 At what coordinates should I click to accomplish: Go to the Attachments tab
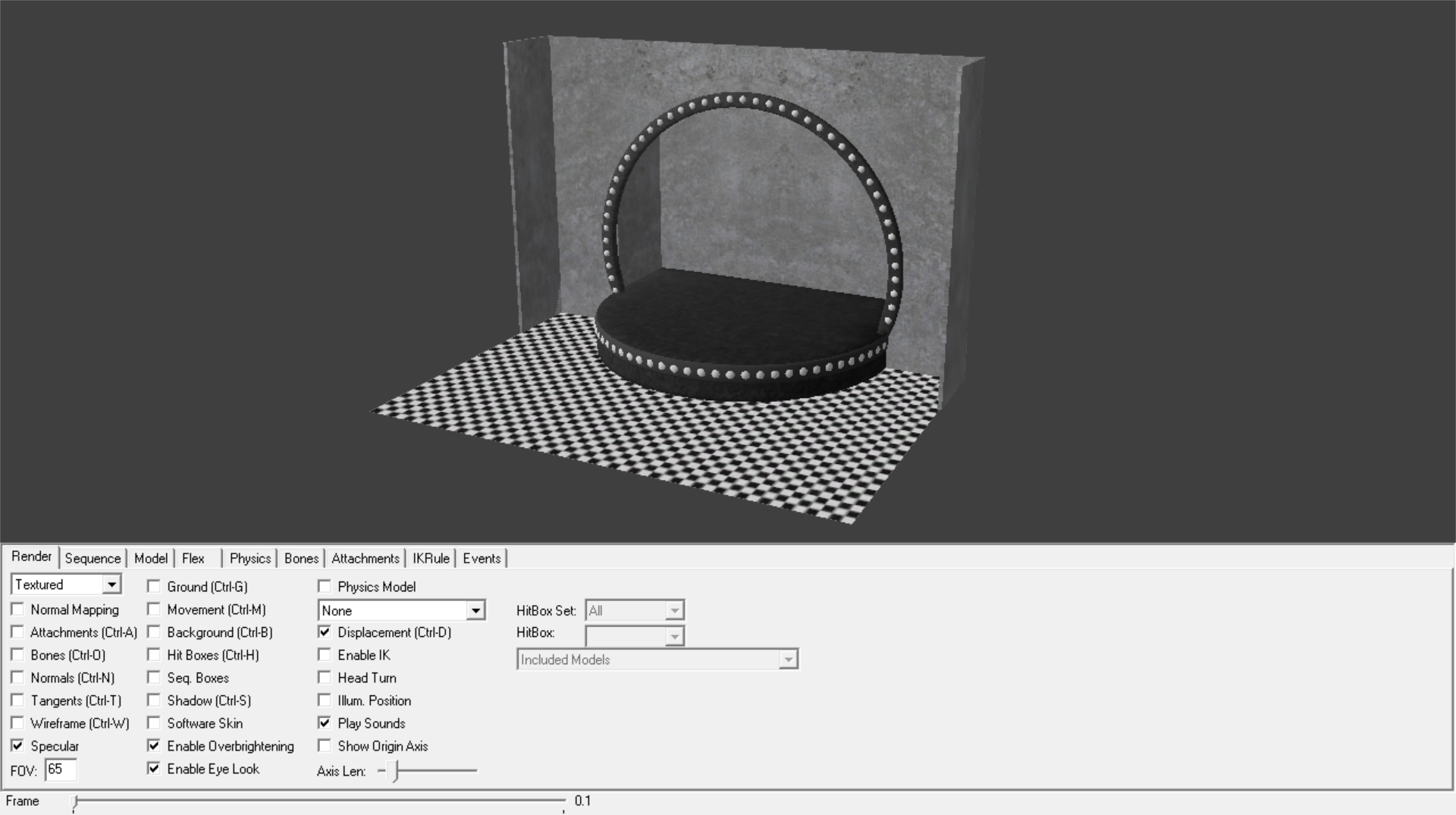coord(365,558)
